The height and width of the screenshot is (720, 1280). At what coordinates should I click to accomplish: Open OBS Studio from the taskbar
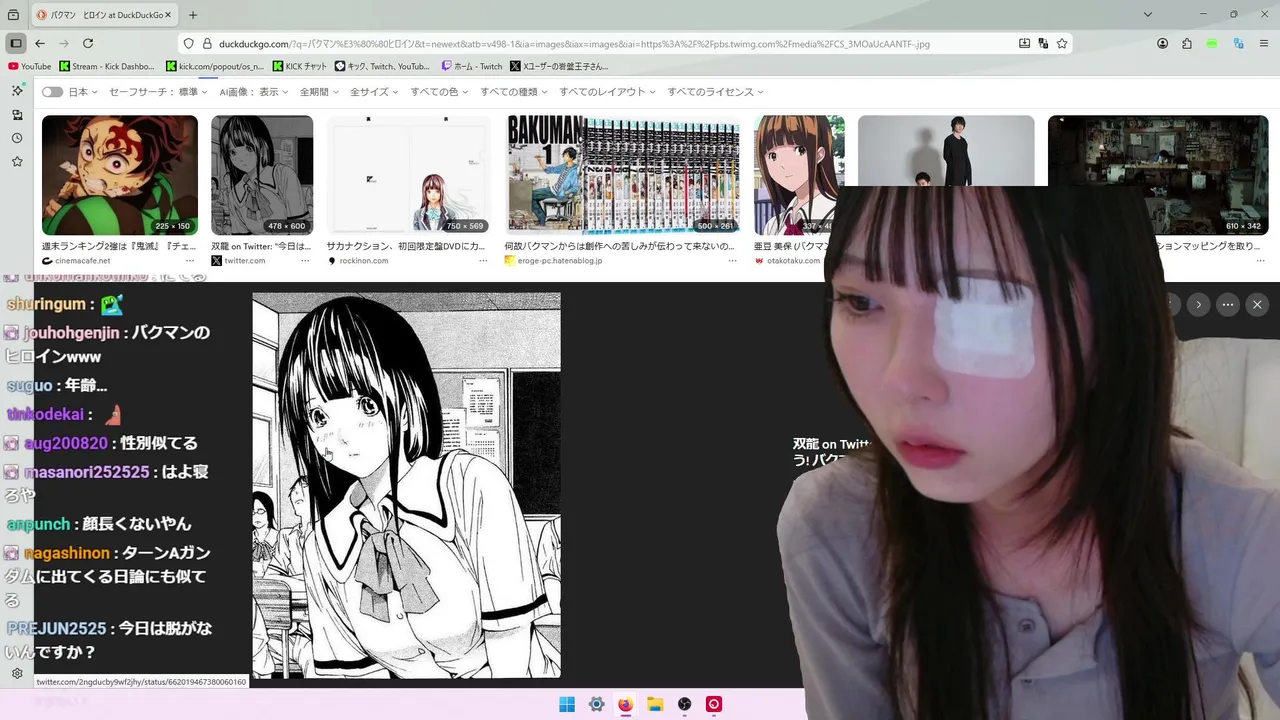click(685, 704)
